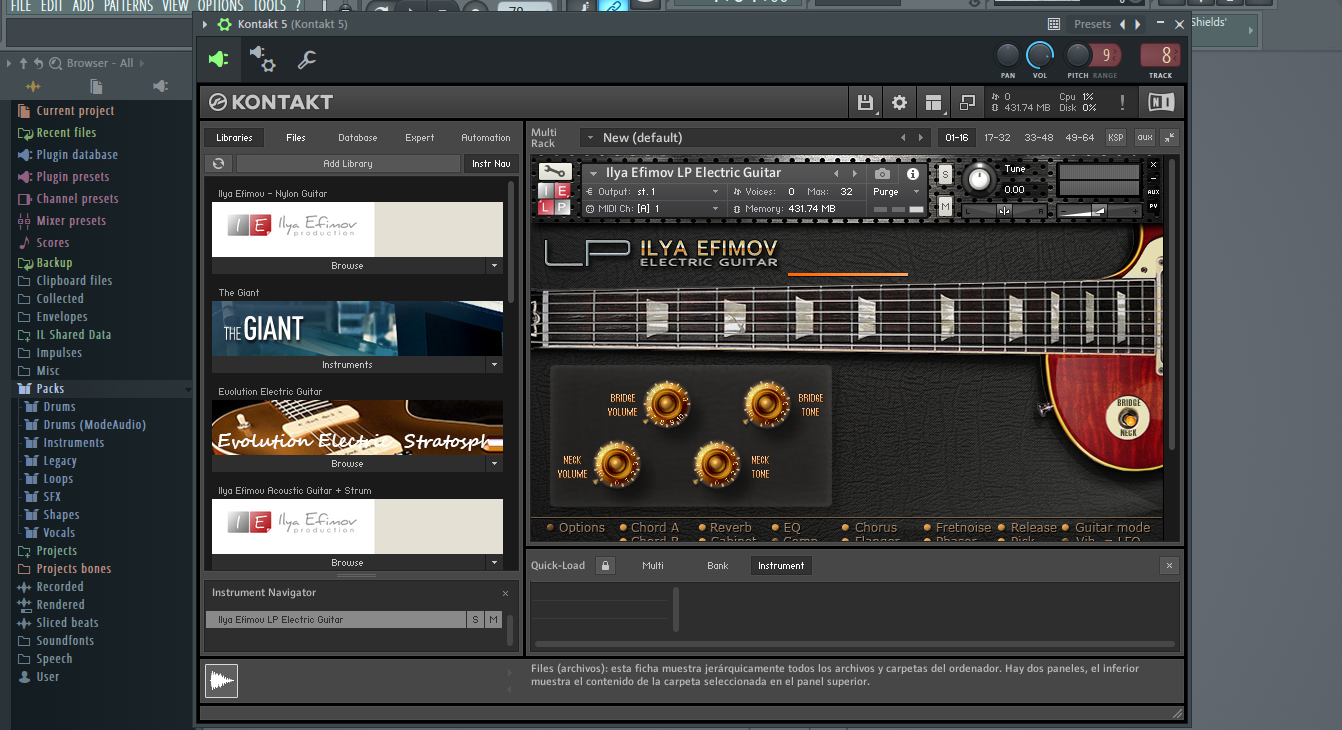Open the Kontakt save/load files menu
1342x730 pixels.
coord(866,102)
